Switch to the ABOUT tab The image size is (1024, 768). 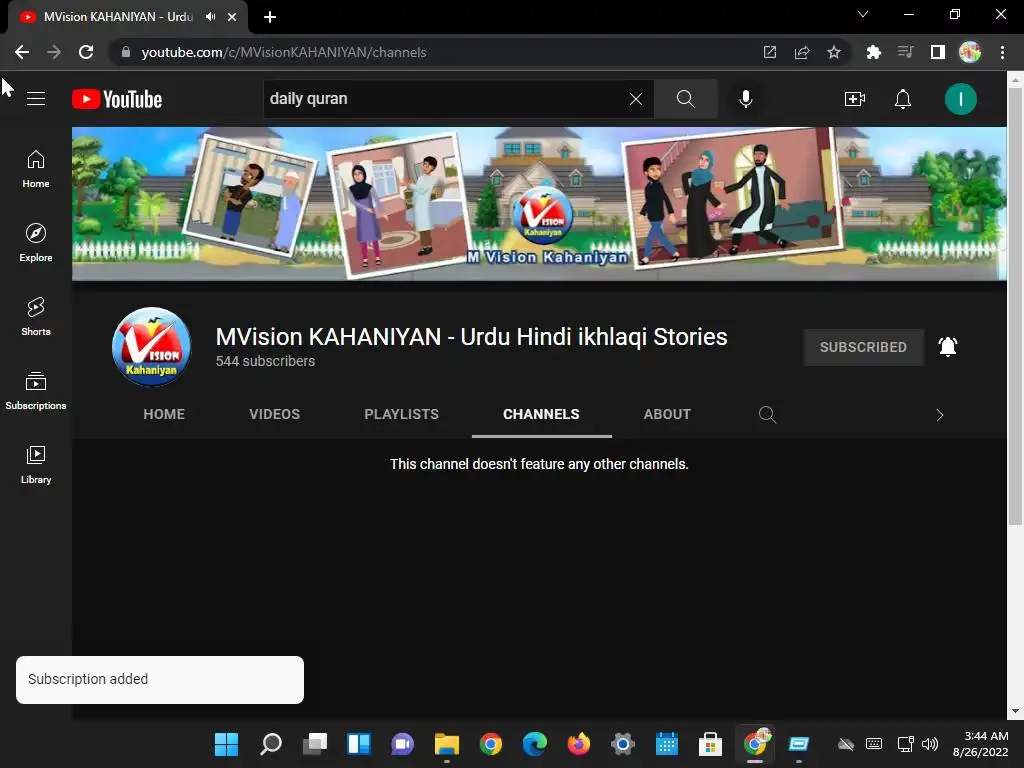(x=667, y=414)
